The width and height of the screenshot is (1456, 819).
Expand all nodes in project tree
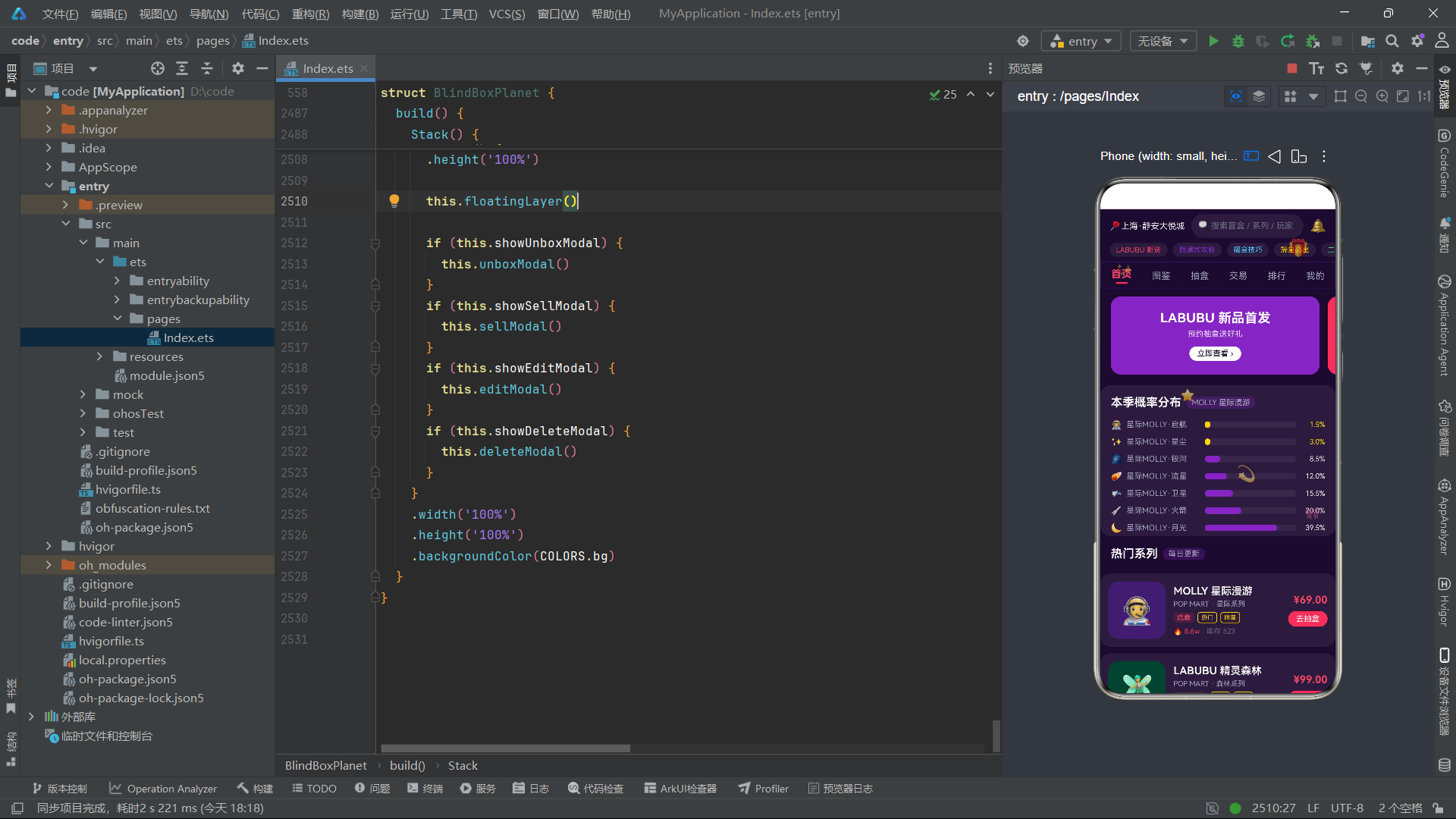pyautogui.click(x=182, y=68)
